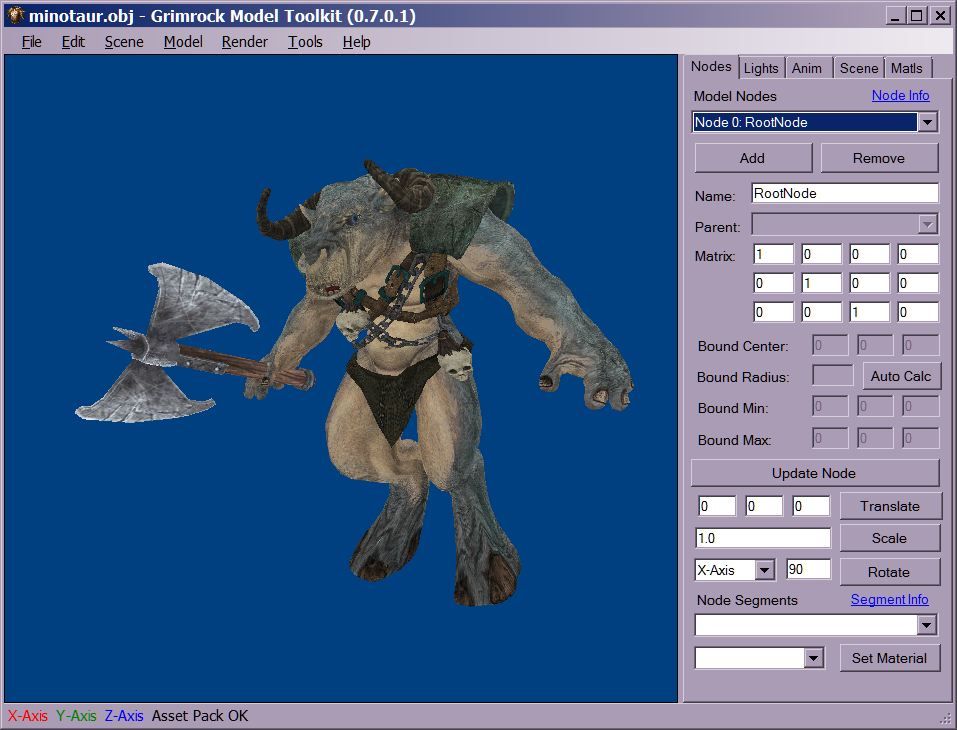This screenshot has width=957, height=730.
Task: Open the Render menu
Action: [245, 42]
